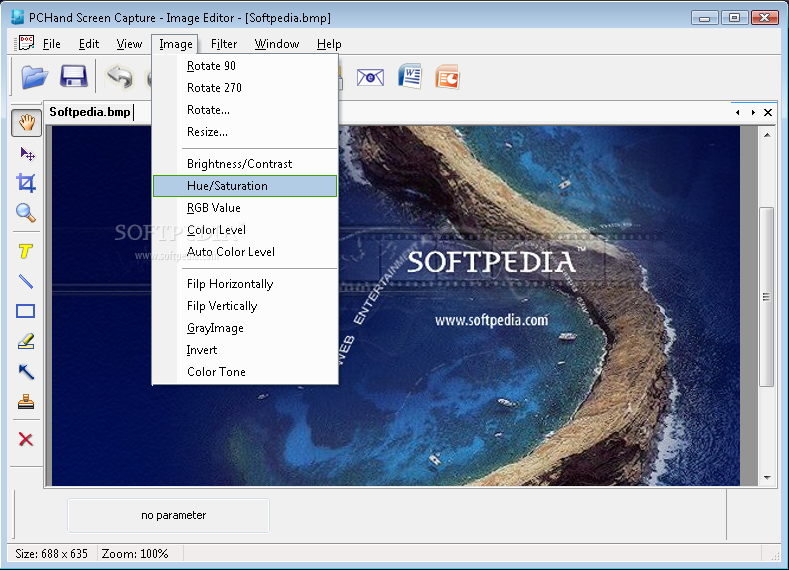Click the 'Size: 688 x 635' status text

pos(51,554)
